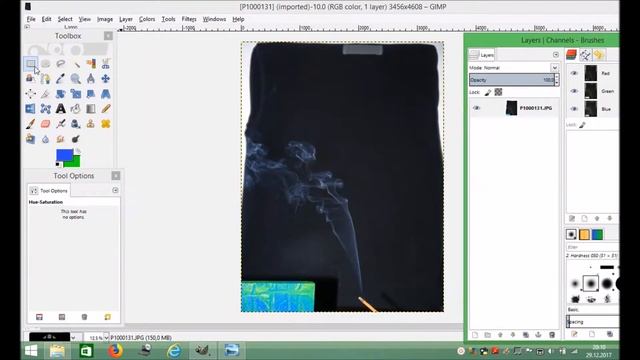Open the layer Mode dropdown
This screenshot has width=640, height=360.
(x=555, y=68)
